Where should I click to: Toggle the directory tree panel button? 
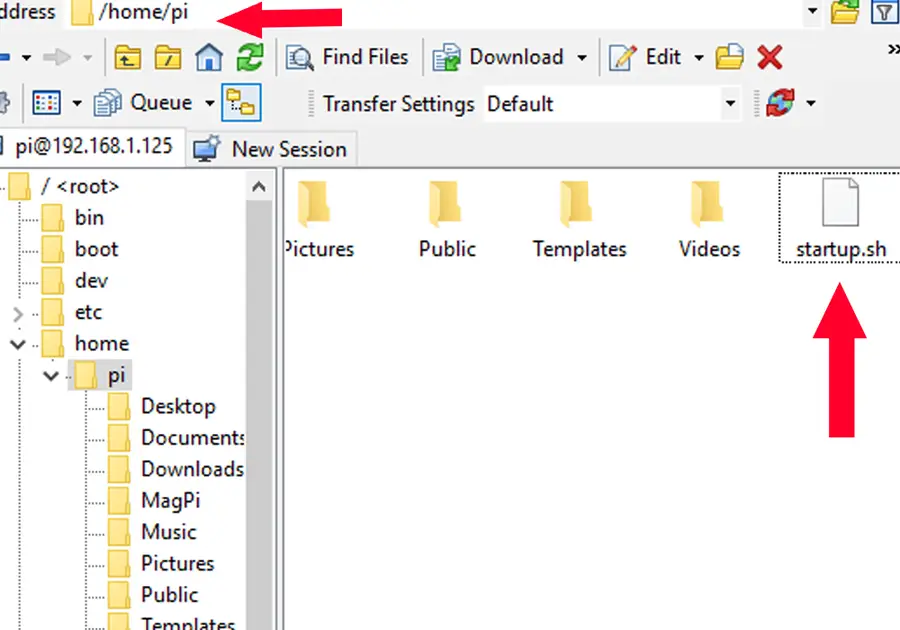(x=241, y=103)
